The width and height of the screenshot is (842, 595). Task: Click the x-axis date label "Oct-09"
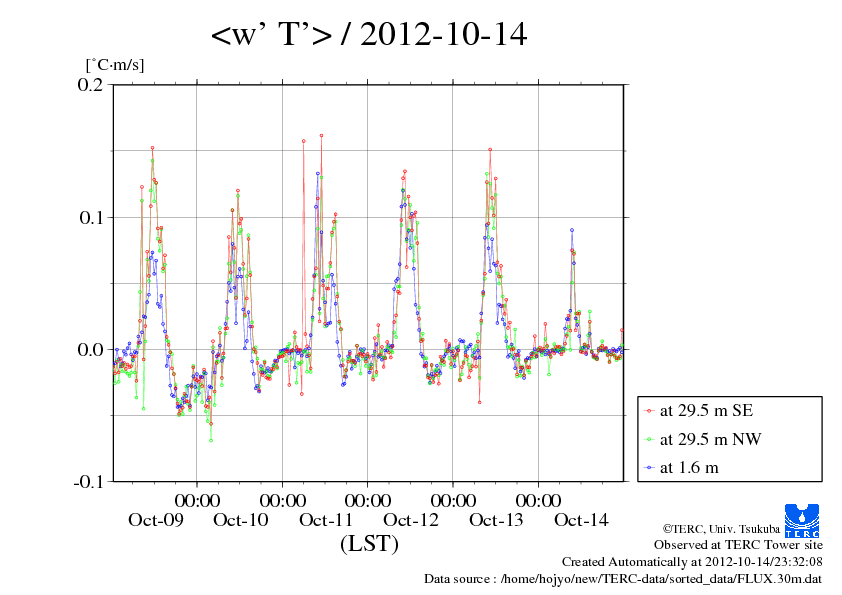point(156,520)
